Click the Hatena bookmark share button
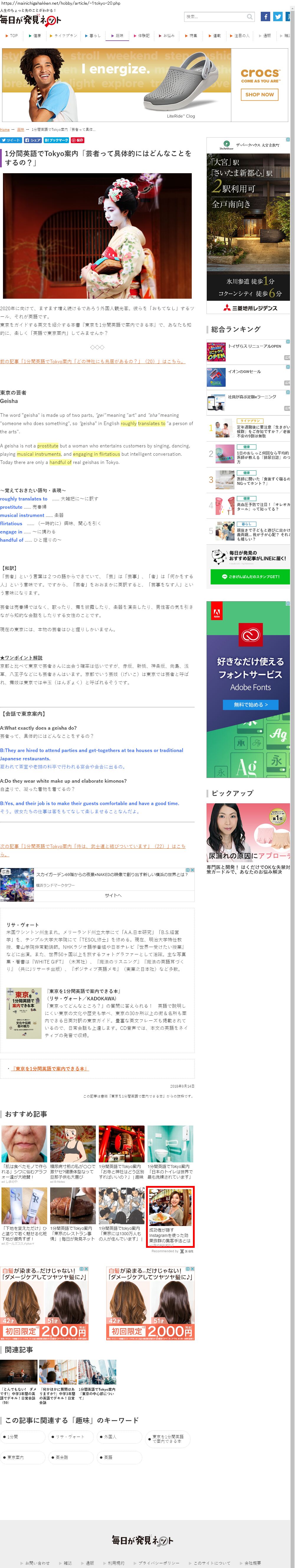 [x=56, y=140]
